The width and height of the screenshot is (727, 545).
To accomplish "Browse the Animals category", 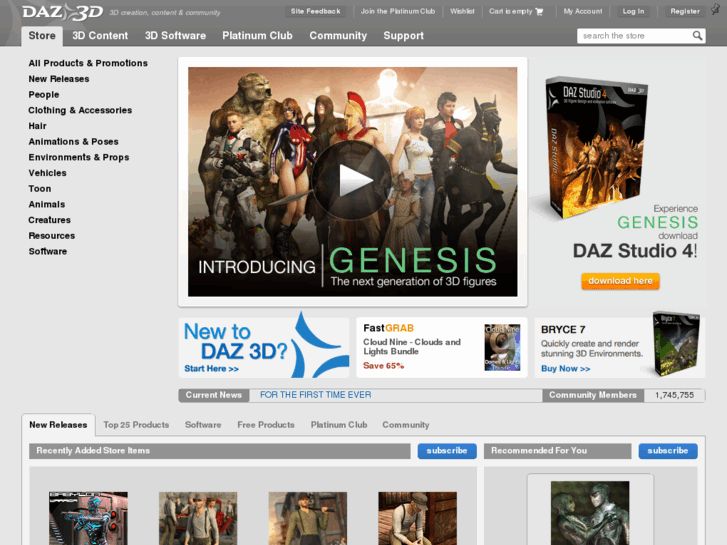I will pos(47,205).
